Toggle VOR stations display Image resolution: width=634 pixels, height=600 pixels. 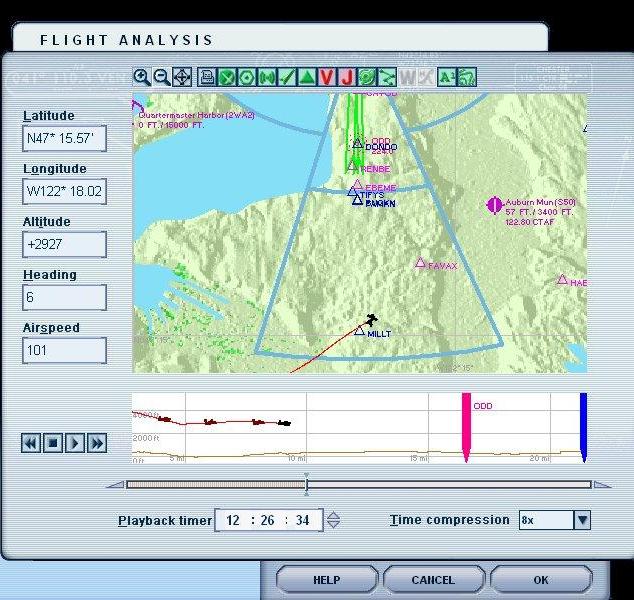(247, 77)
